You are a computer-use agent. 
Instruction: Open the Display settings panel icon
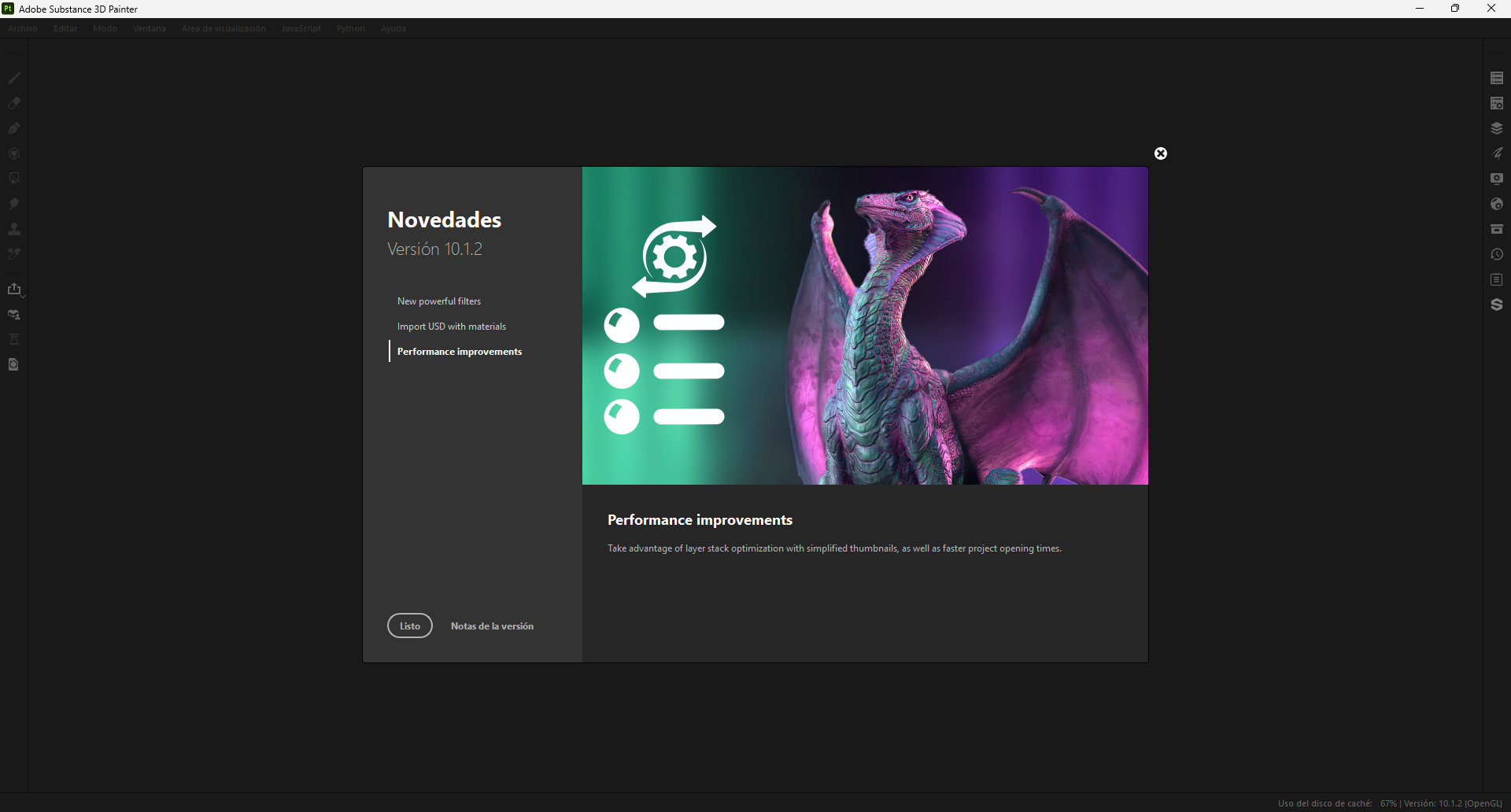tap(1497, 179)
